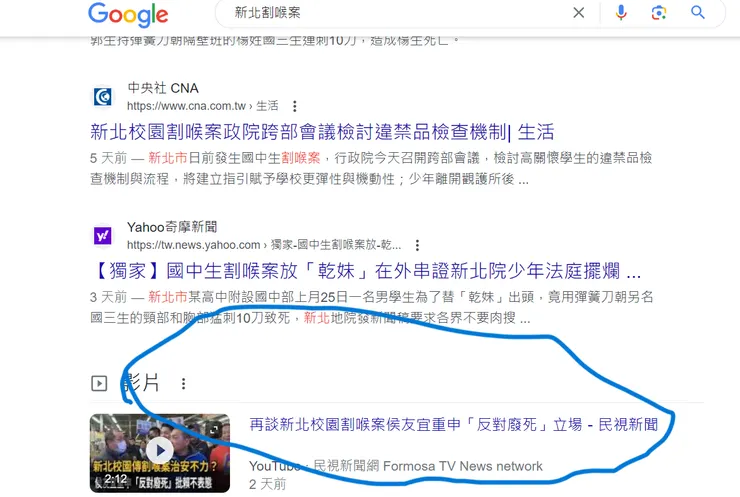
Task: Click the magnifying glass search button
Action: [698, 12]
